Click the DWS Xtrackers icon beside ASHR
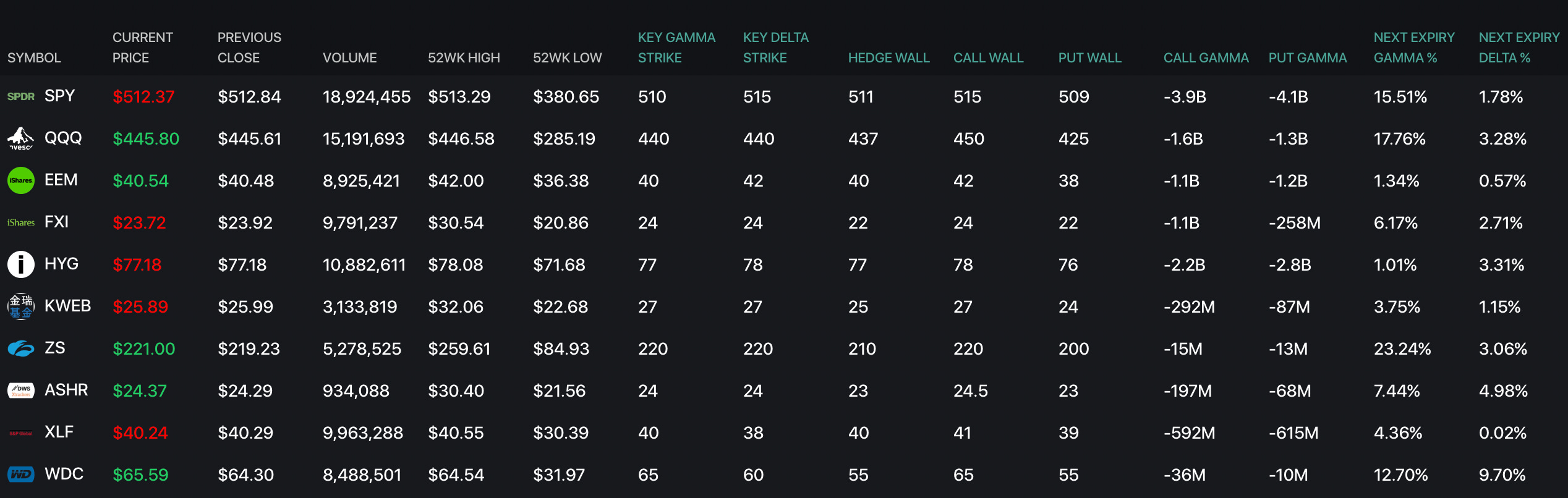The image size is (1568, 498). (20, 390)
